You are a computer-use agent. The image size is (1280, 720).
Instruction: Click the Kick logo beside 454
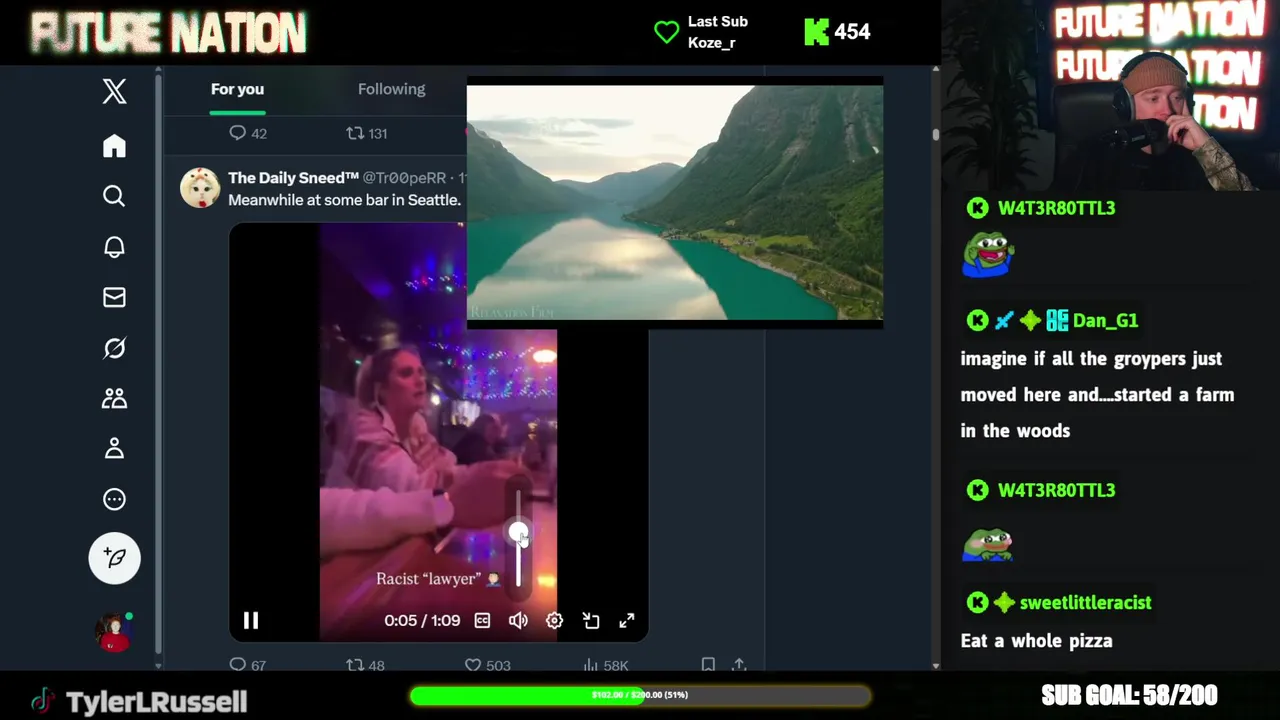(x=816, y=32)
